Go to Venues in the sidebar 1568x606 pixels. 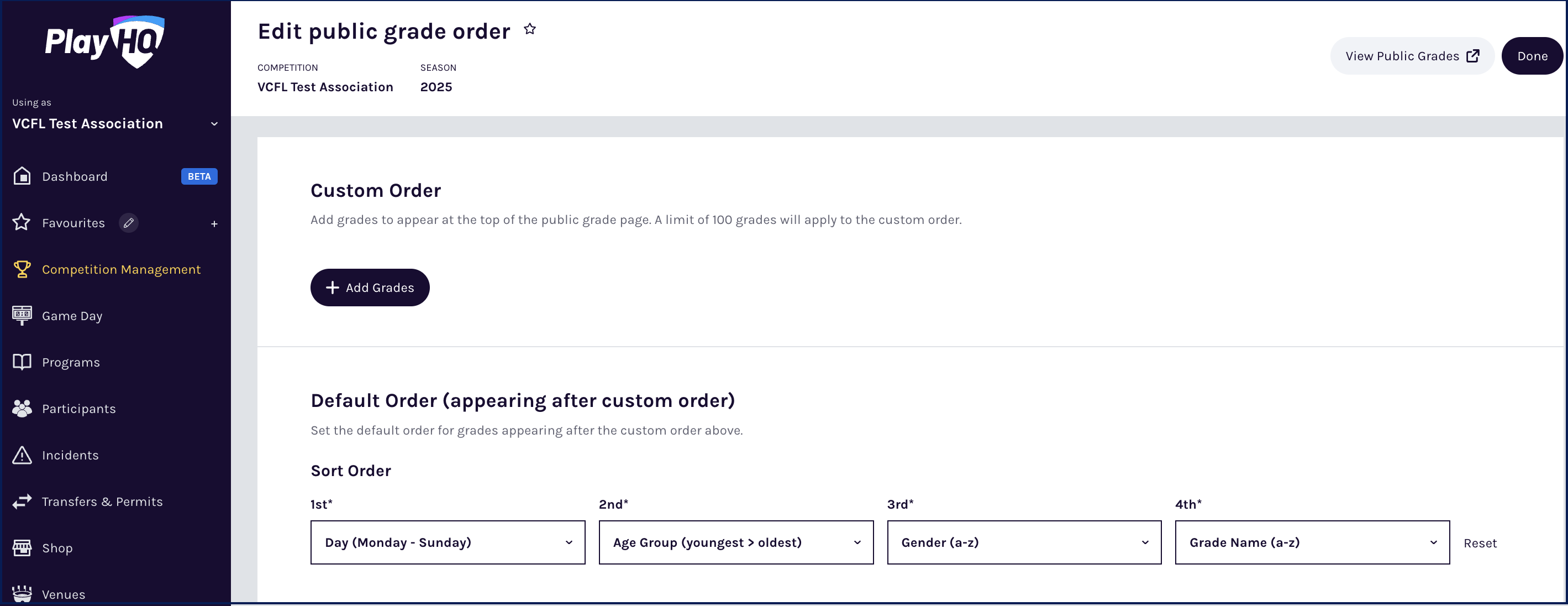pos(64,594)
